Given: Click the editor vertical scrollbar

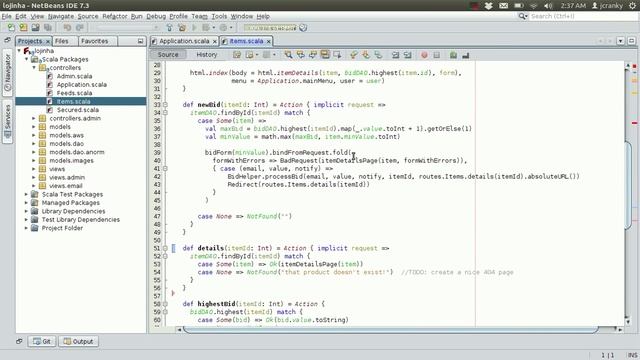Looking at the screenshot, I should 628,186.
